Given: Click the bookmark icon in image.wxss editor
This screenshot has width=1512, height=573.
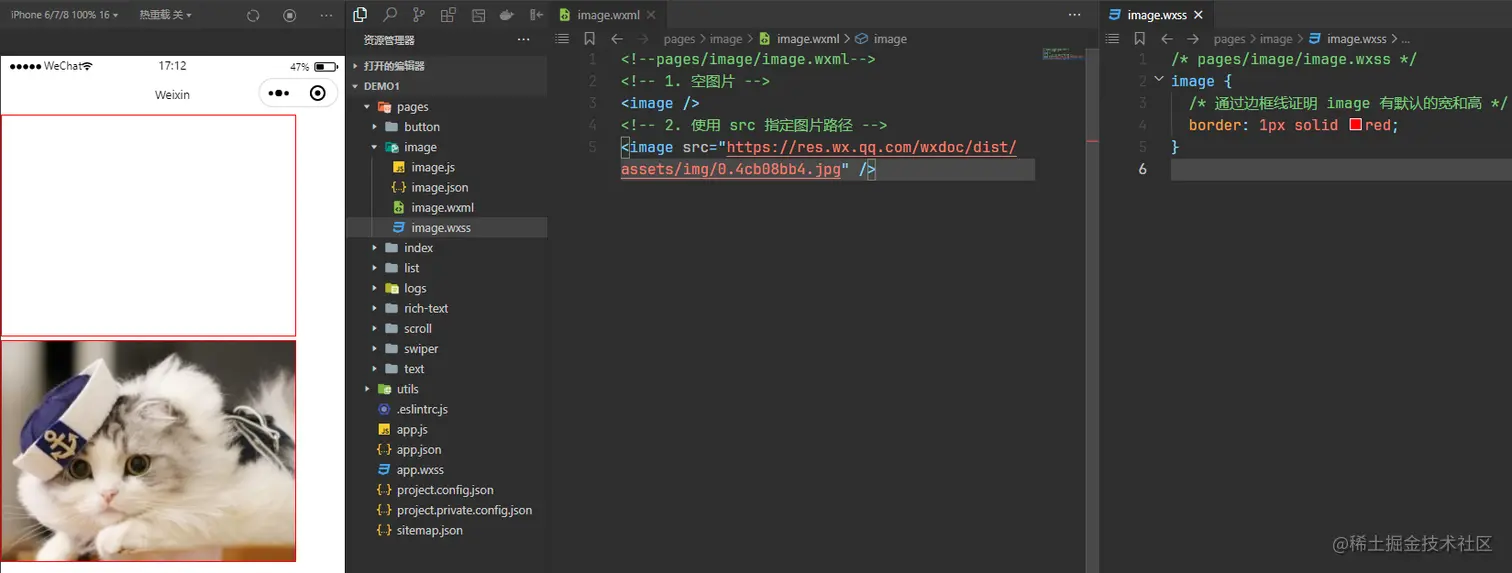Looking at the screenshot, I should coord(1140,39).
